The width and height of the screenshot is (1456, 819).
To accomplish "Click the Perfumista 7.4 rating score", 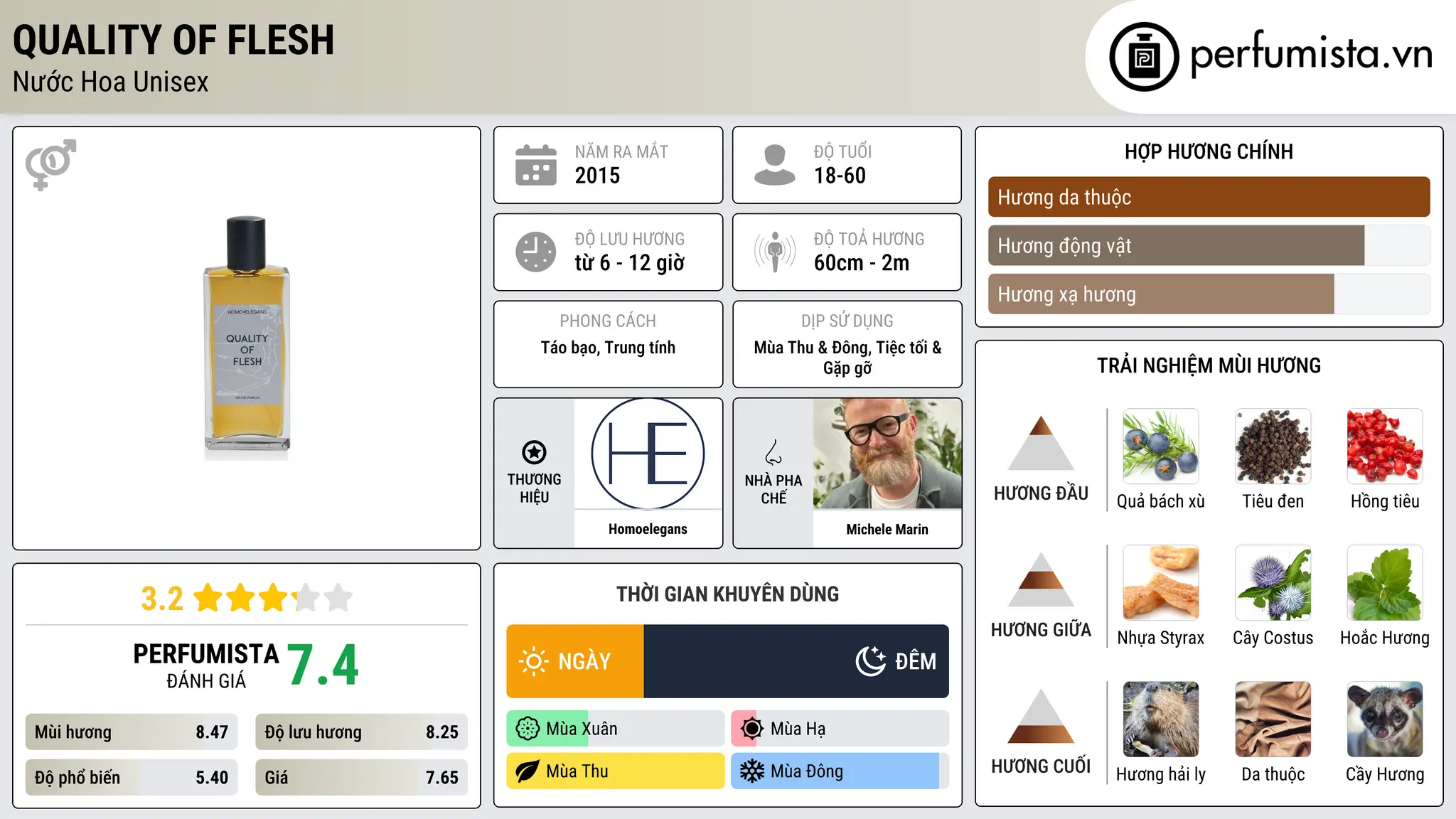I will click(323, 665).
